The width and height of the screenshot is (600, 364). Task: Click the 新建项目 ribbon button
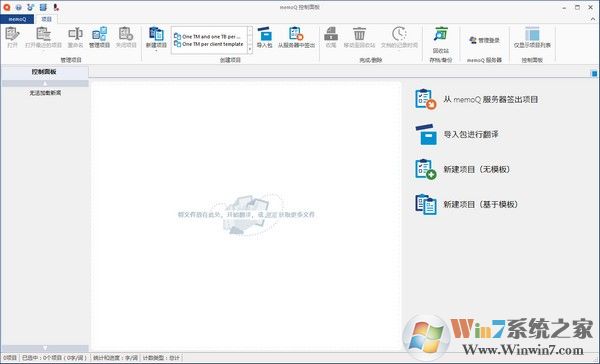click(156, 37)
